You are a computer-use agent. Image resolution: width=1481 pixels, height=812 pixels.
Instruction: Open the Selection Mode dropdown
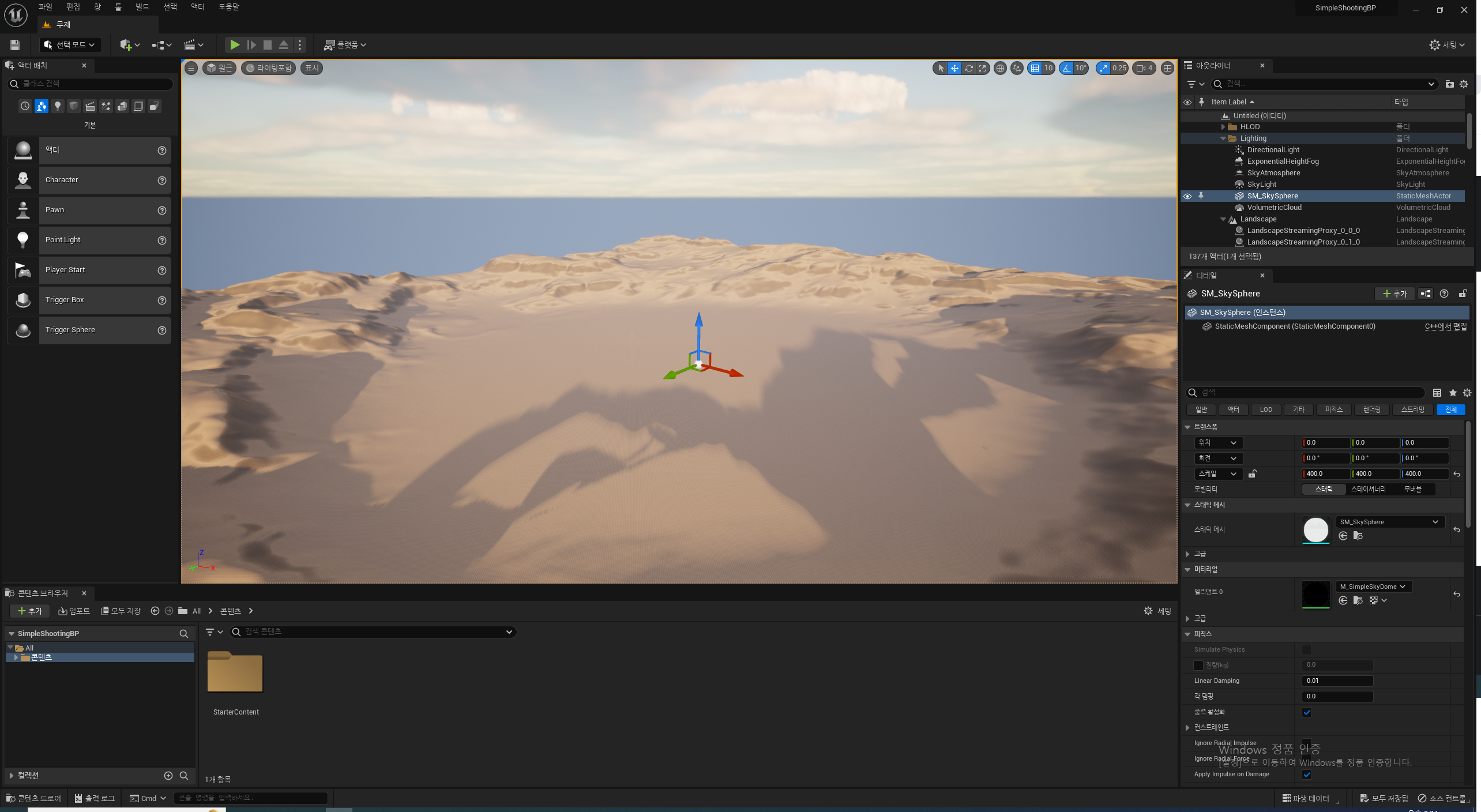pos(70,44)
